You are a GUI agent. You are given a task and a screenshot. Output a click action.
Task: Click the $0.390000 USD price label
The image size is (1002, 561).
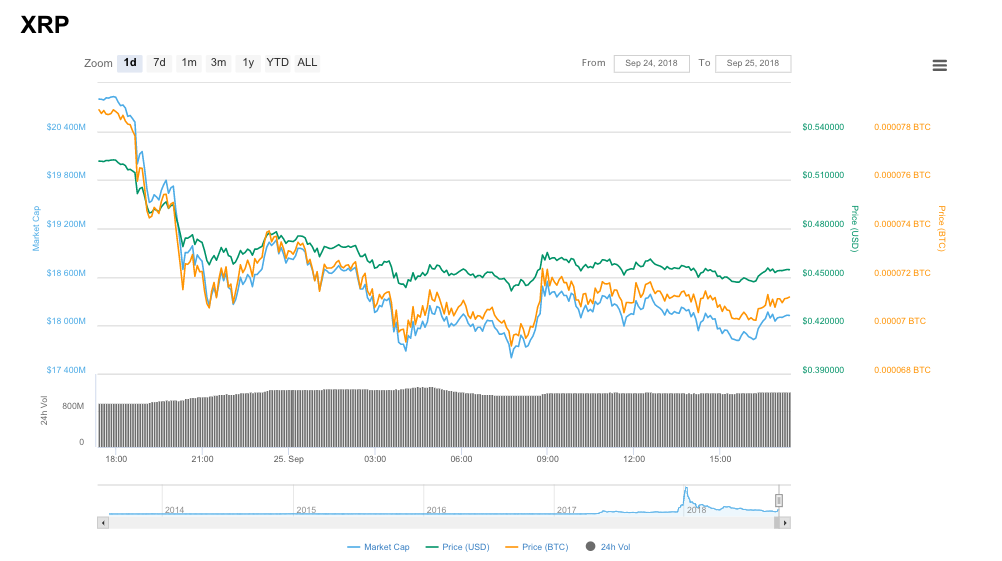tap(823, 370)
